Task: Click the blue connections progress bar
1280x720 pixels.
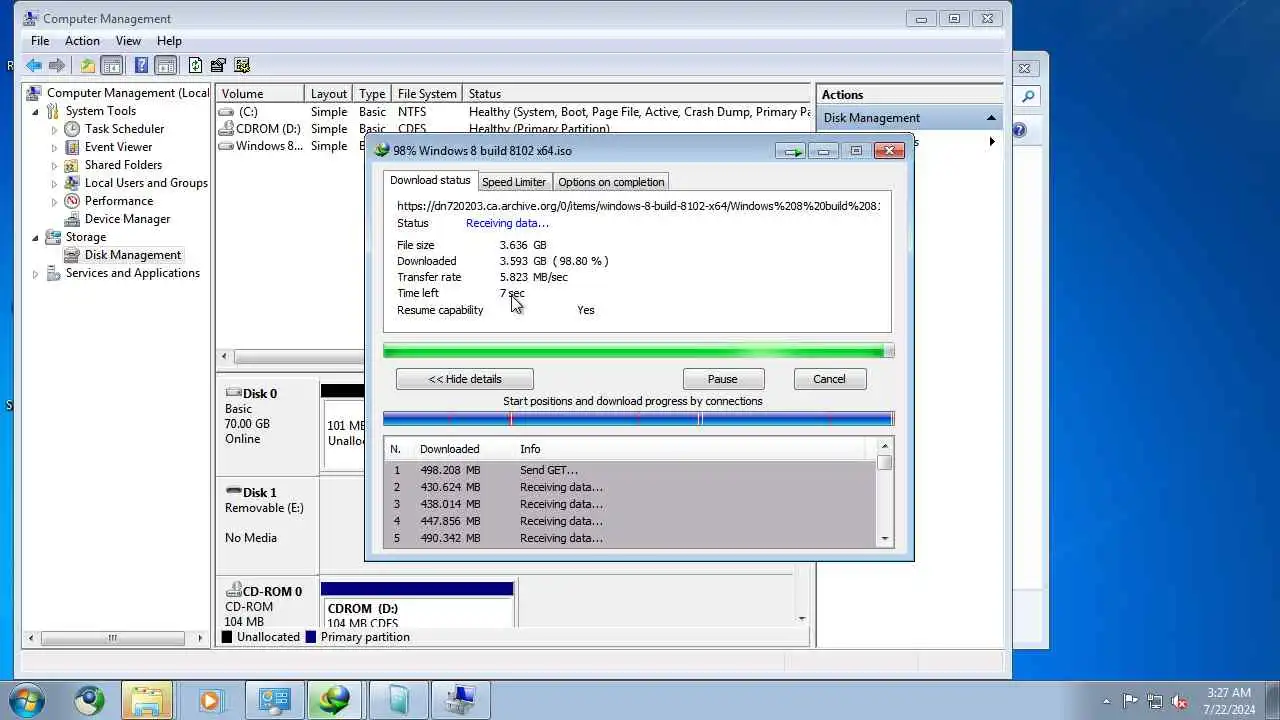Action: point(638,419)
